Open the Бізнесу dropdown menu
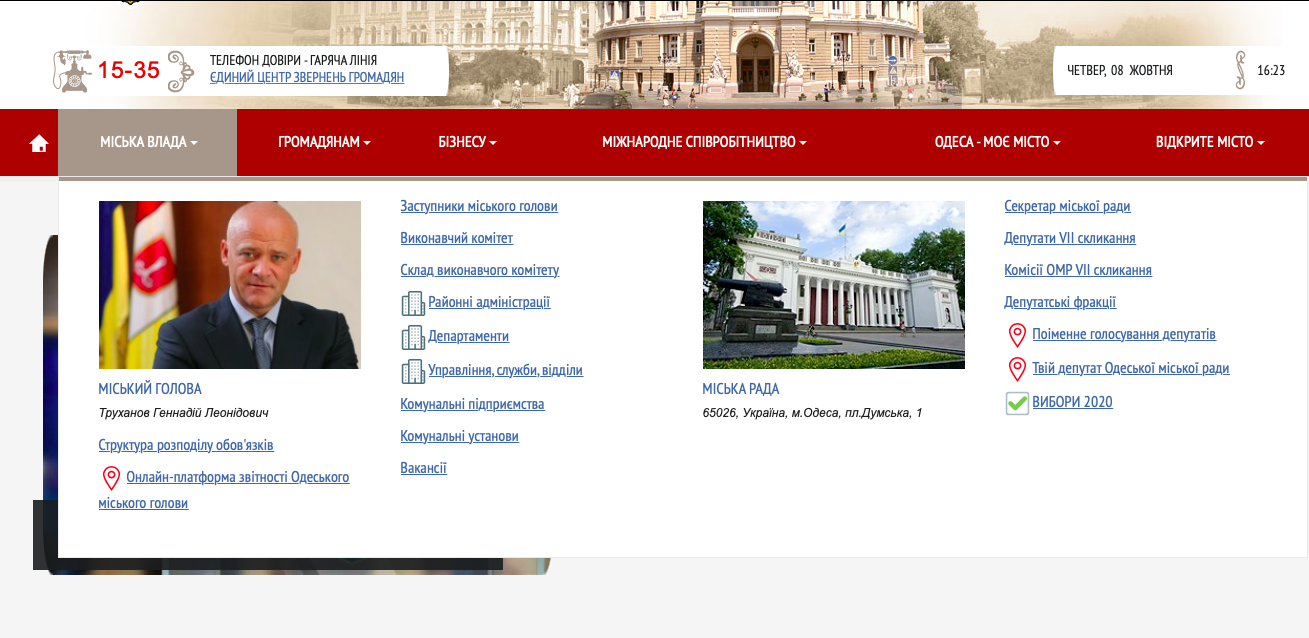The width and height of the screenshot is (1309, 638). [x=467, y=143]
